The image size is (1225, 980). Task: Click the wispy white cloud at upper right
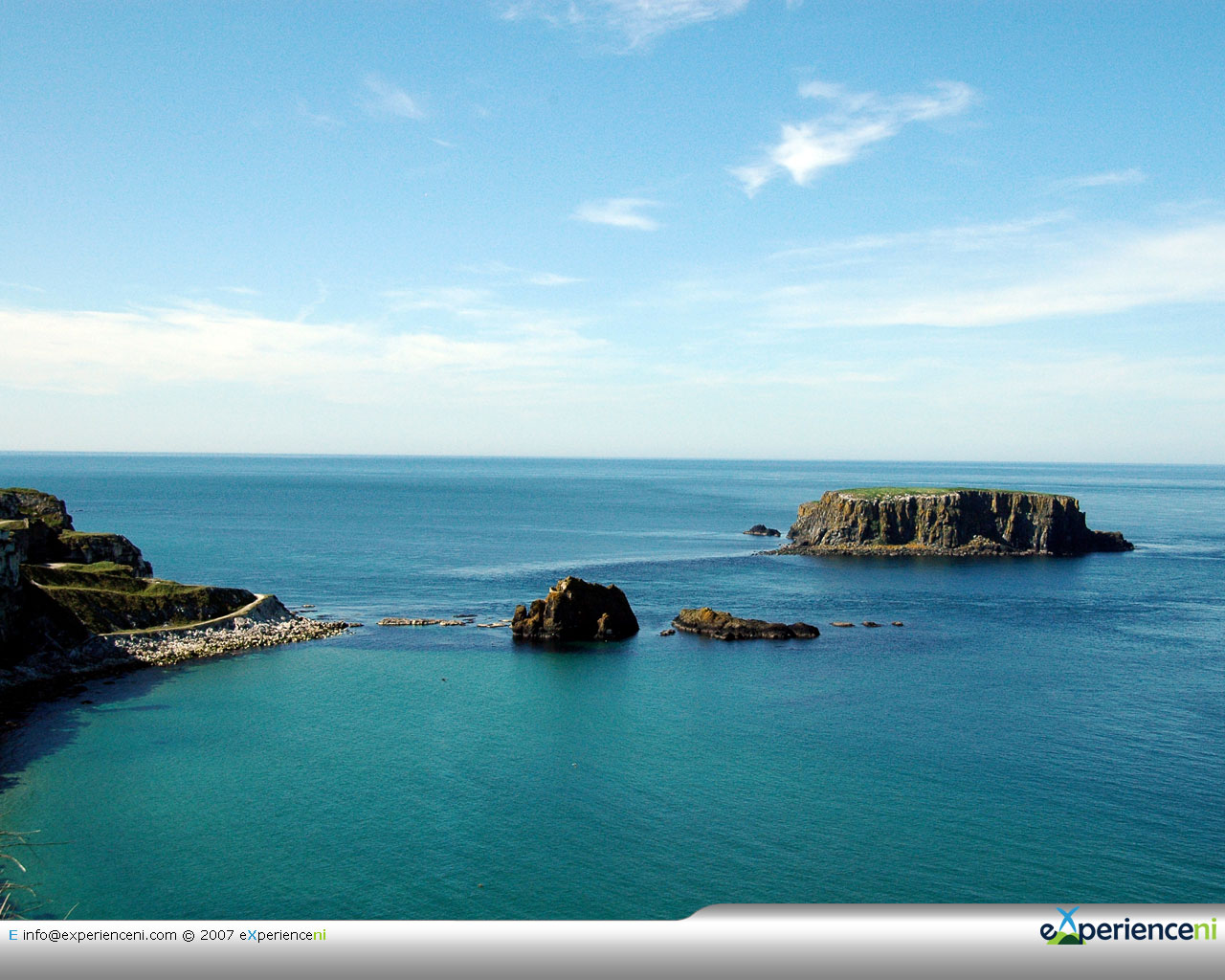tap(852, 131)
